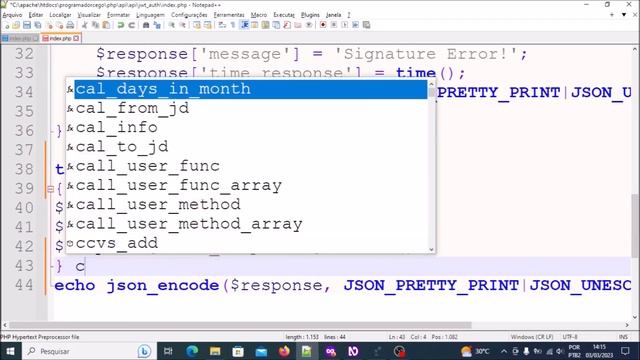Open Microsoft Edge from the taskbar
This screenshot has width=640, height=360.
pos(192,351)
